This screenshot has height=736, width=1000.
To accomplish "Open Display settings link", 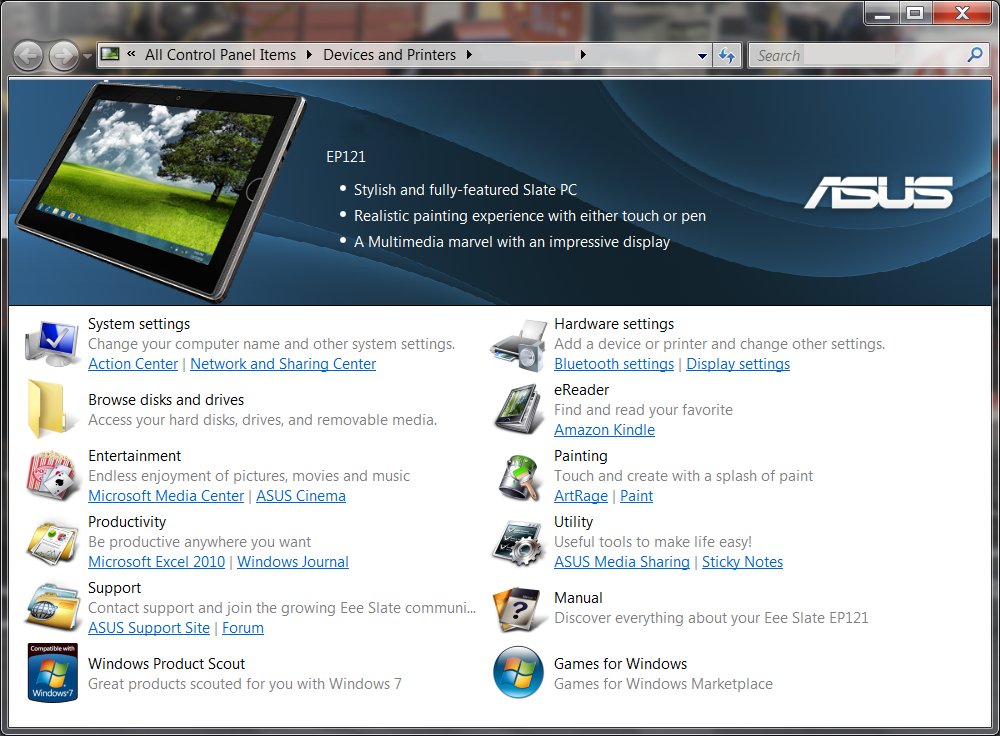I will 739,364.
